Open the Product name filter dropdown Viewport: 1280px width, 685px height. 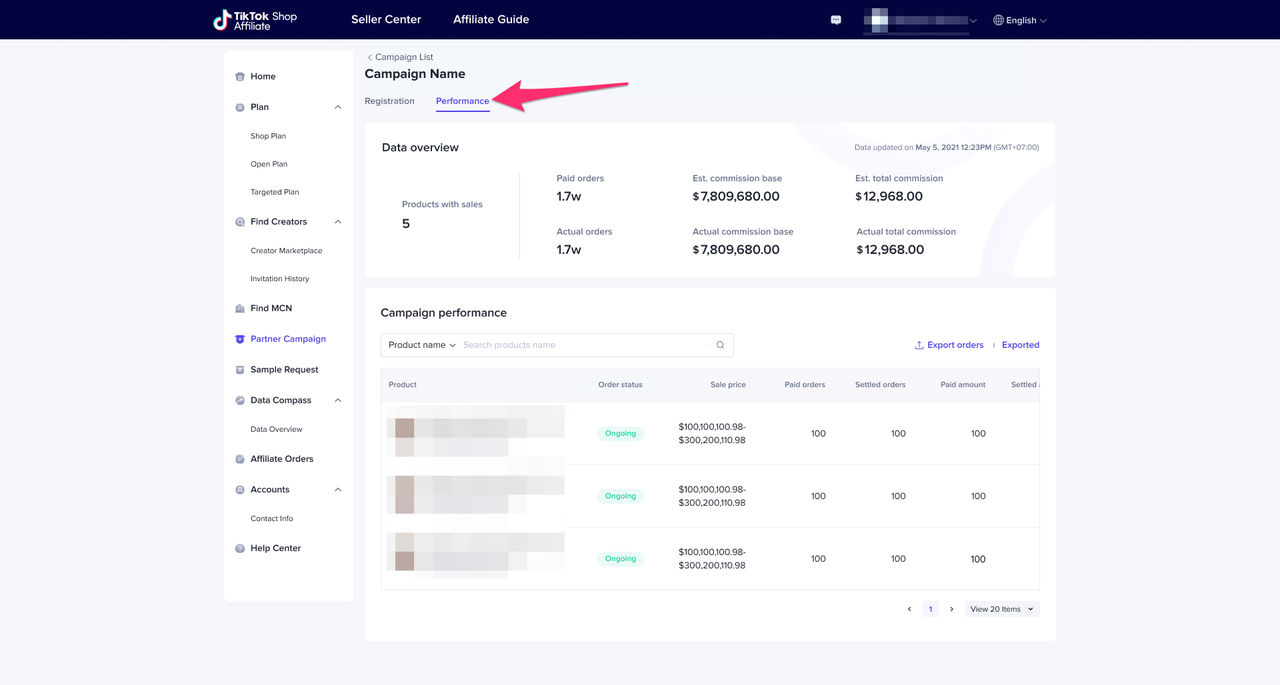click(x=422, y=345)
